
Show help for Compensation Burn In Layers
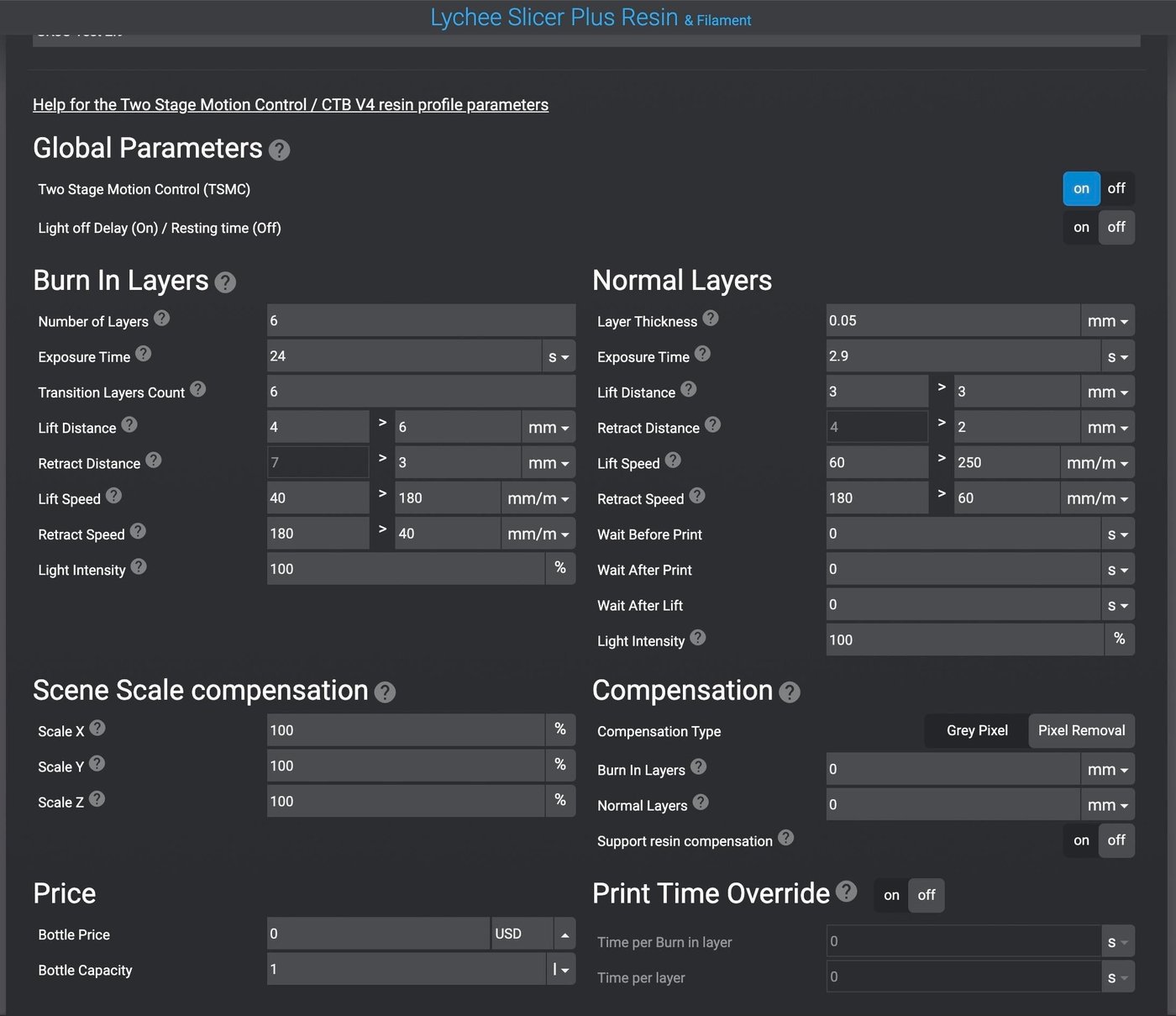pyautogui.click(x=698, y=766)
